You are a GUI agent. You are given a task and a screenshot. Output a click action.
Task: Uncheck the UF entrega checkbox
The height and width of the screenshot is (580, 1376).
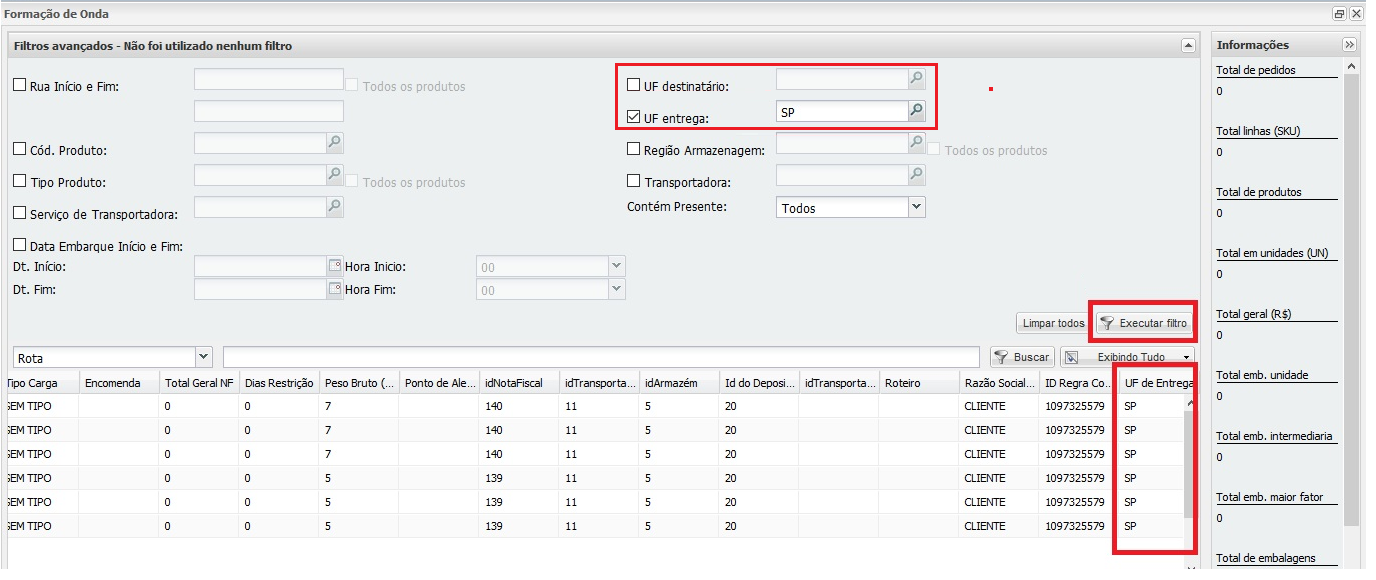pos(634,117)
